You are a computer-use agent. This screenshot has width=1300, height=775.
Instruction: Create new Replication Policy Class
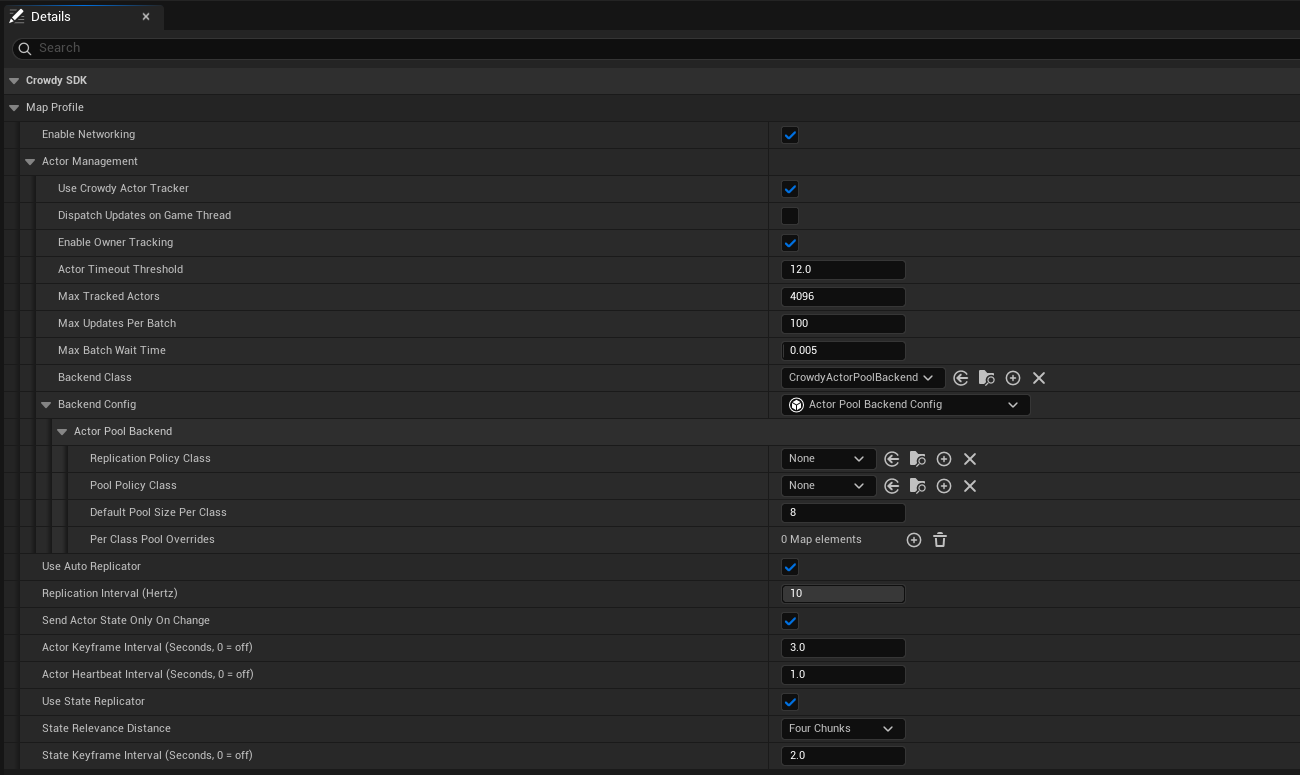coord(944,459)
